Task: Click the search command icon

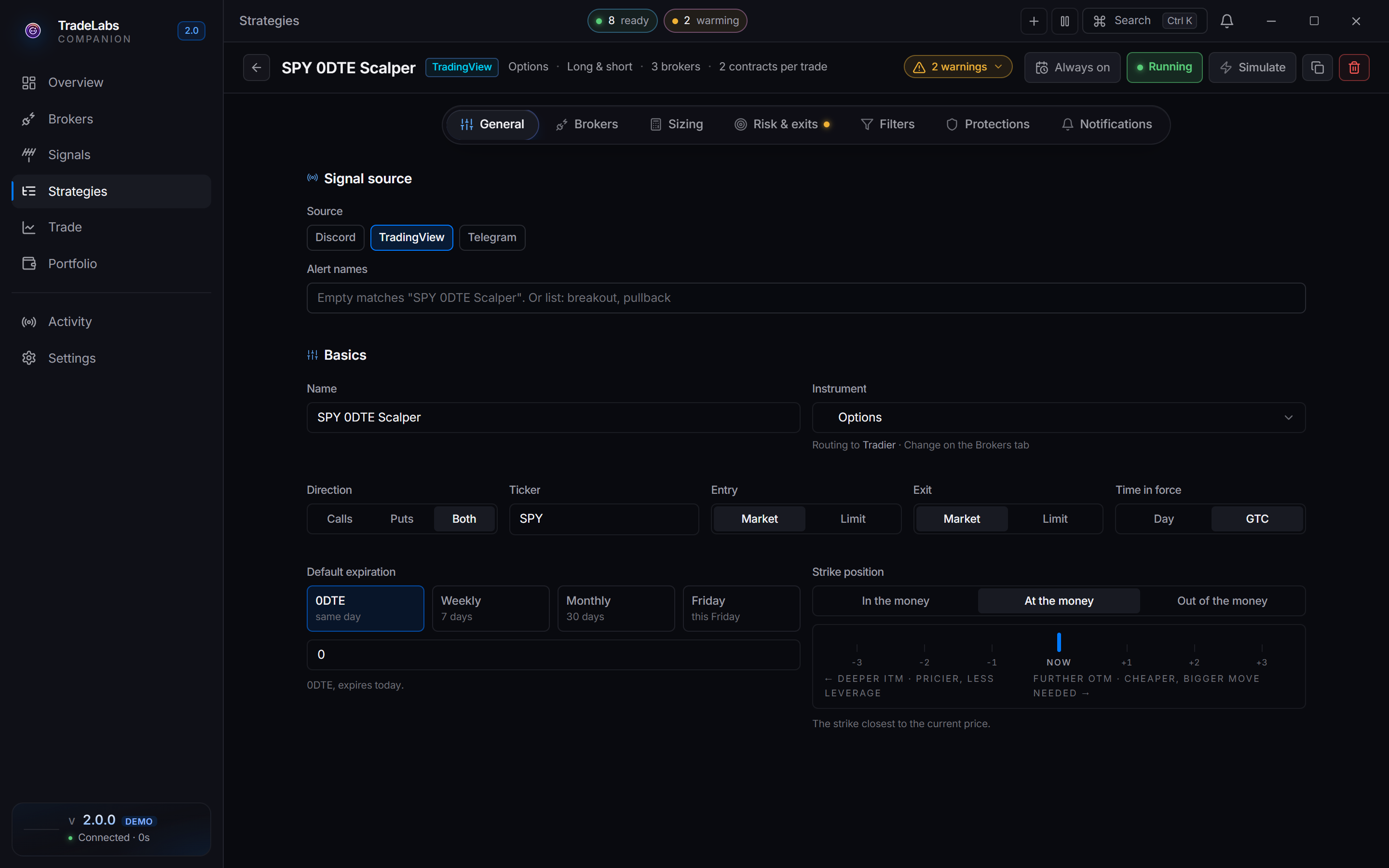Action: pos(1099,21)
